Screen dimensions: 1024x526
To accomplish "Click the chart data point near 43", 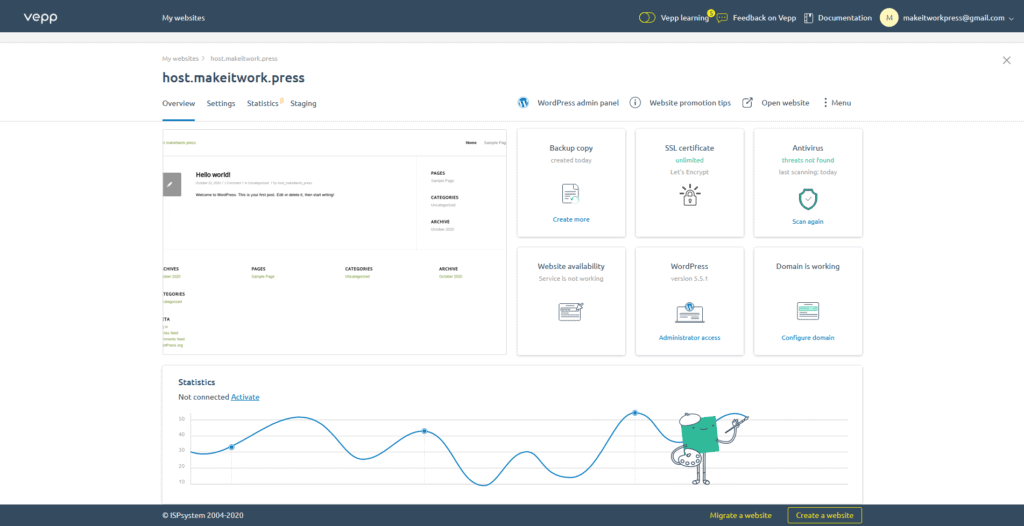I will pos(424,431).
